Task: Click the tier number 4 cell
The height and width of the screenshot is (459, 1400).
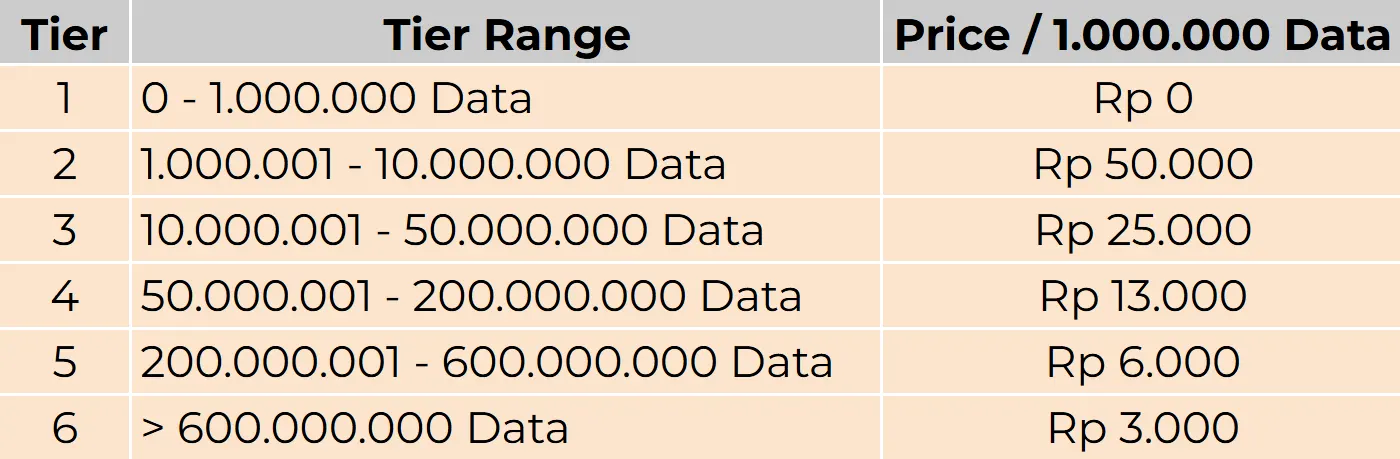Action: click(x=65, y=296)
